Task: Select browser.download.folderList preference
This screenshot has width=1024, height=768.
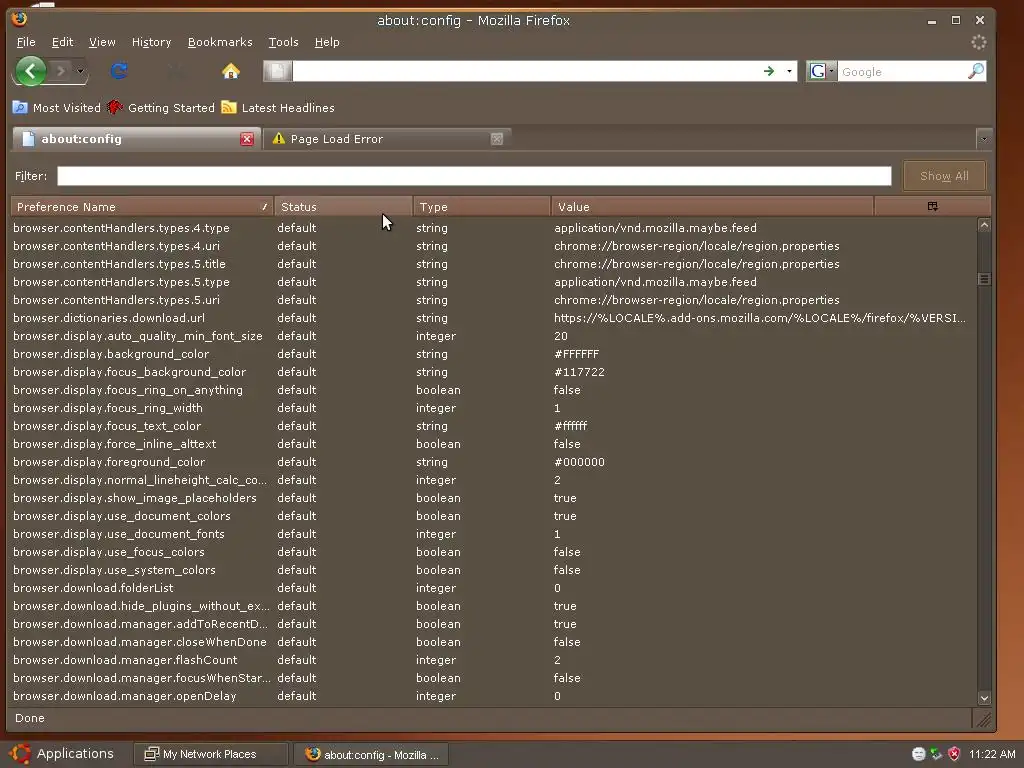Action: [x=493, y=588]
